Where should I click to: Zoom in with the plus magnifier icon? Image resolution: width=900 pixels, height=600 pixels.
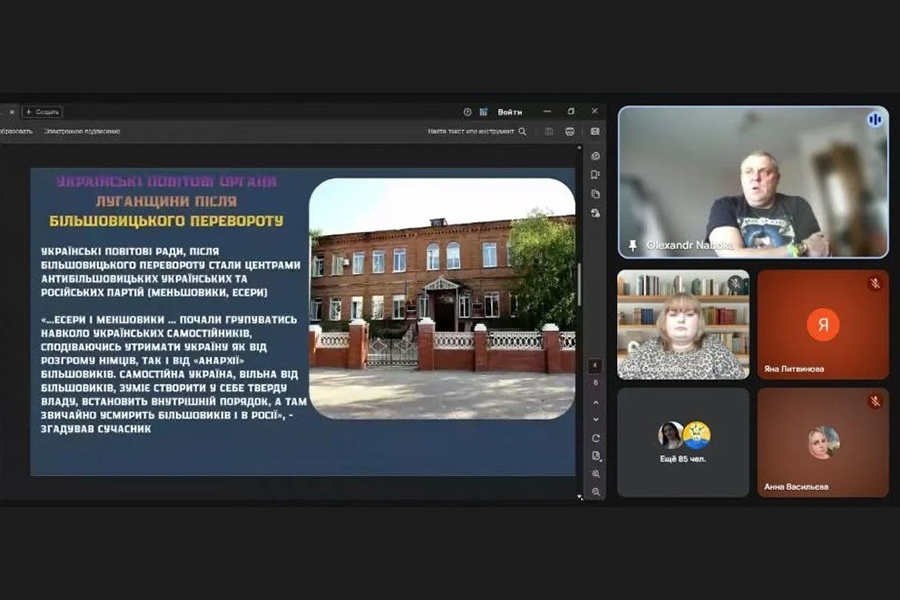point(595,474)
